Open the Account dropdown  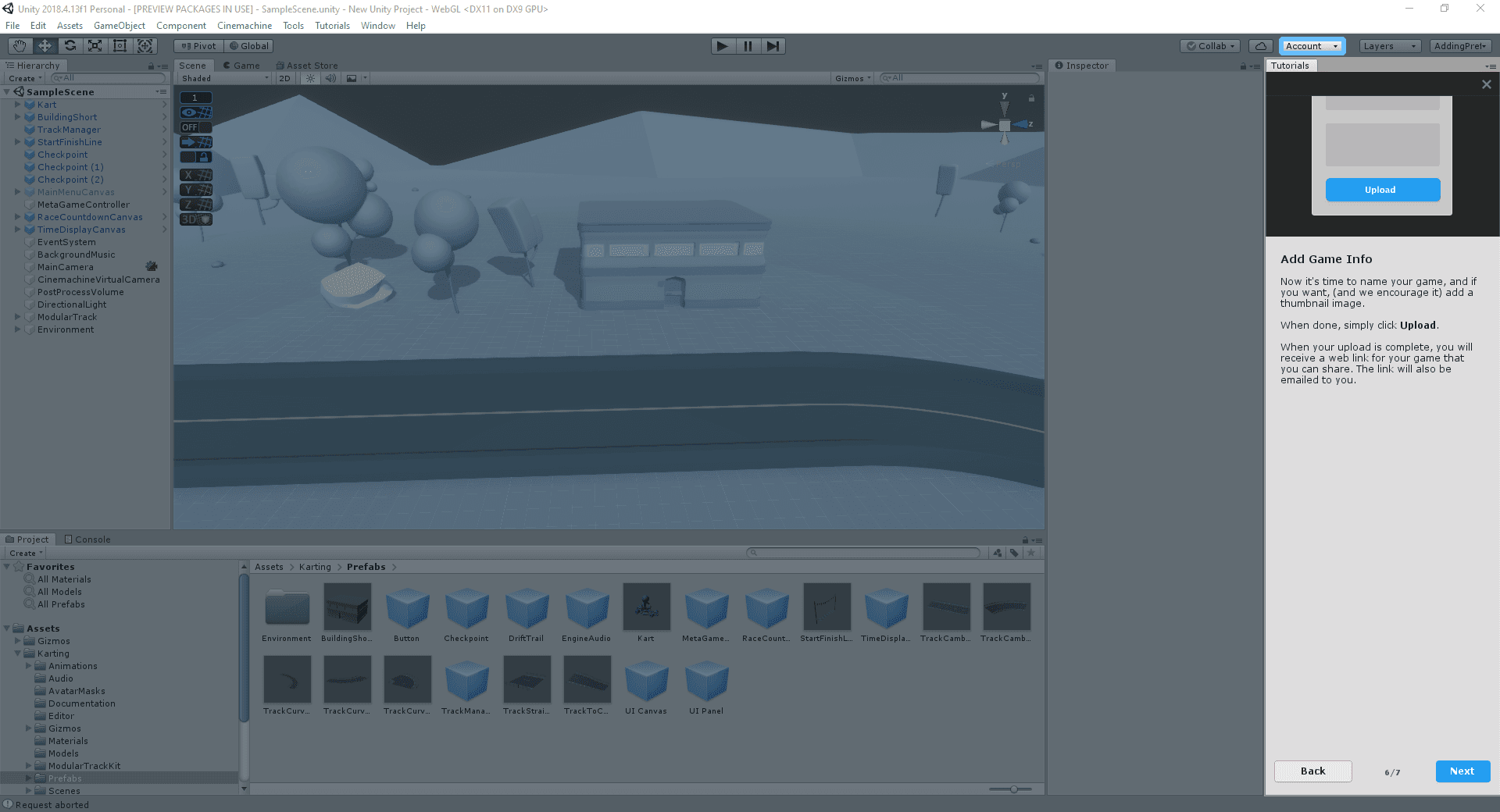[x=1312, y=46]
